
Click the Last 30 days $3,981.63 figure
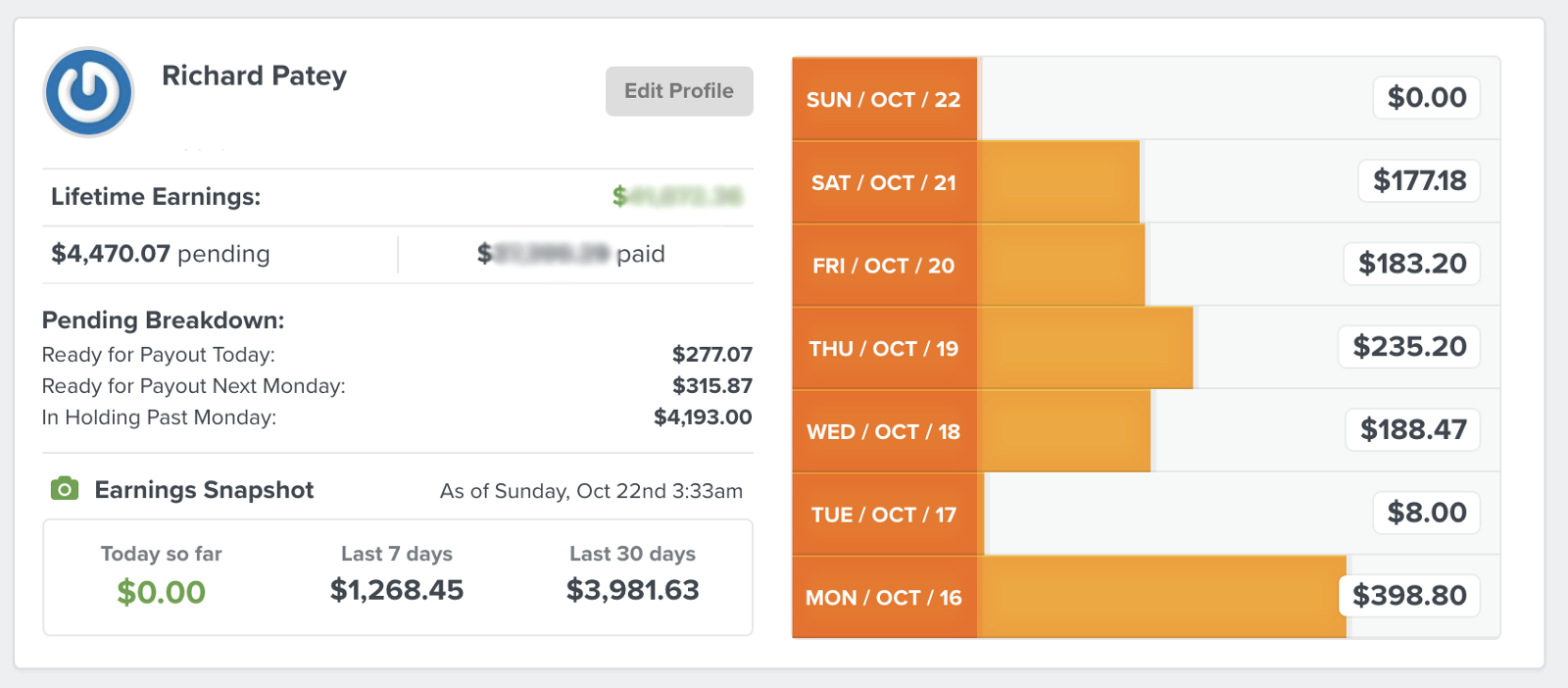(633, 590)
